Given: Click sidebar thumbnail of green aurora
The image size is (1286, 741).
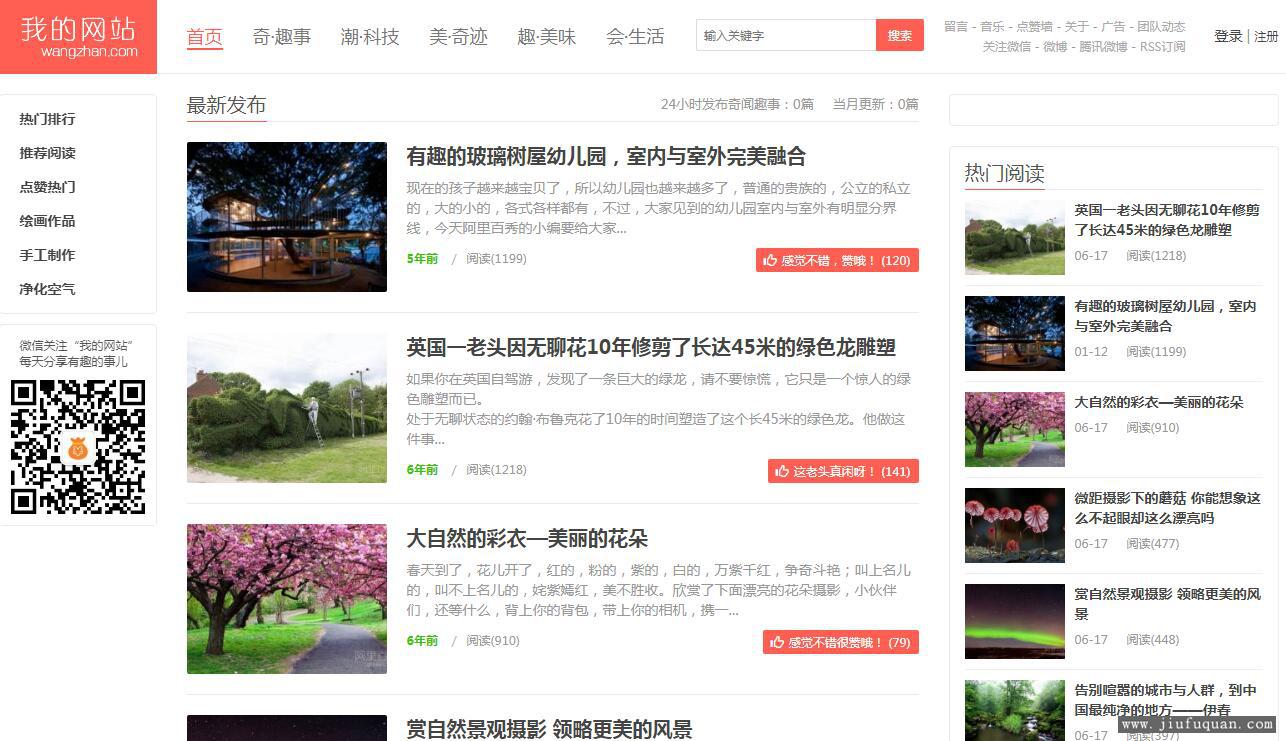Looking at the screenshot, I should click(1015, 622).
